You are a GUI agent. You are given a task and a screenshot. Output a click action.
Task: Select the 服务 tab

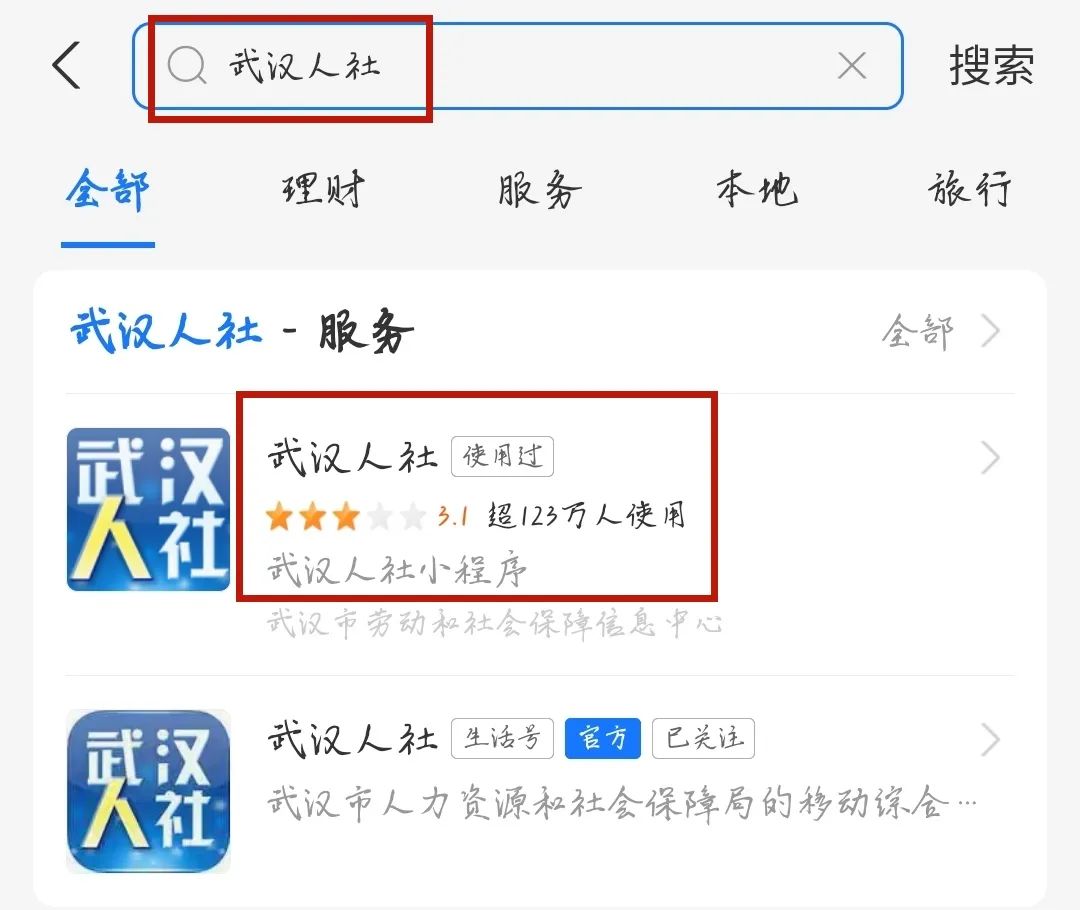click(539, 190)
